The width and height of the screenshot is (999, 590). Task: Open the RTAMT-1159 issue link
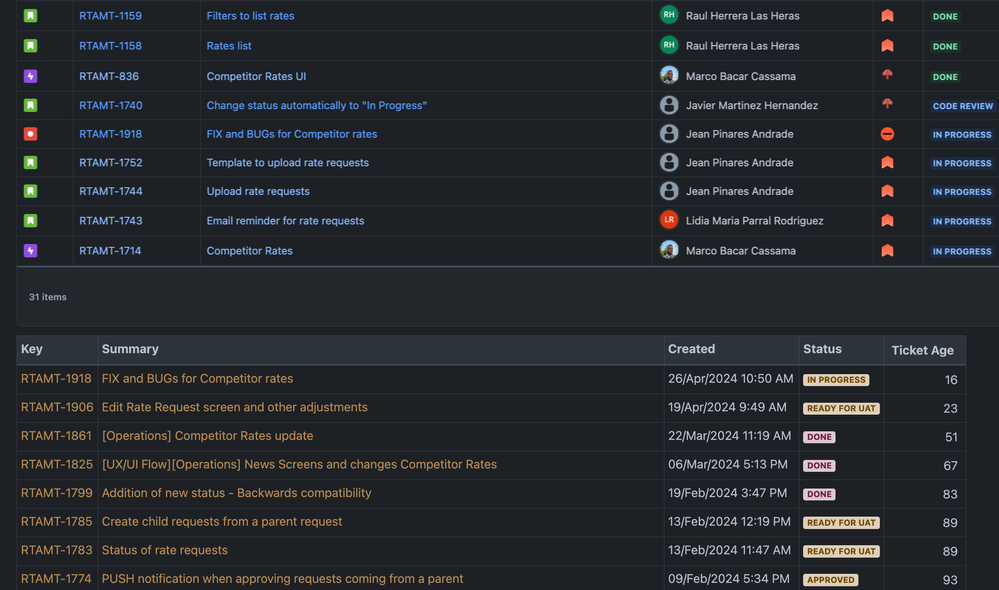pos(110,16)
